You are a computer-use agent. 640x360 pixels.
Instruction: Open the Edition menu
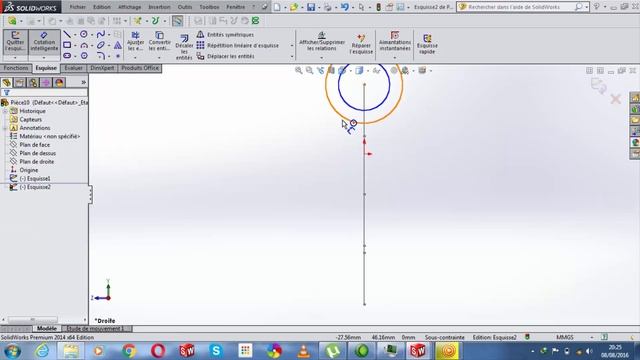[x=102, y=7]
